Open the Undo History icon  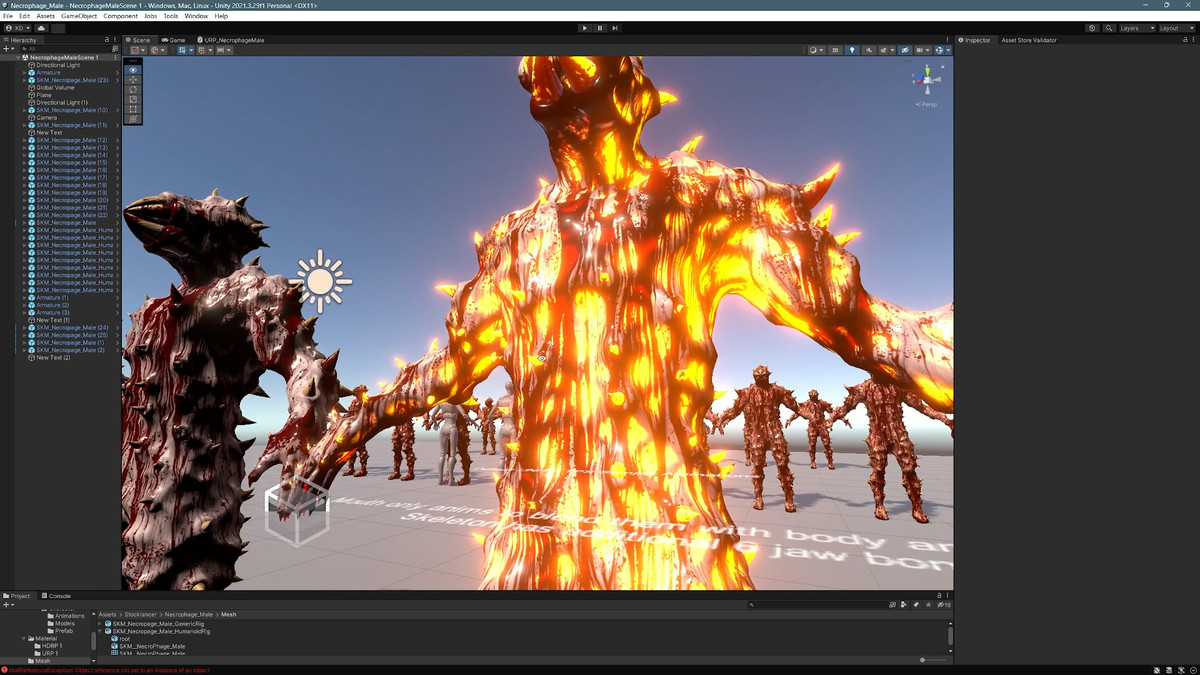point(1092,28)
